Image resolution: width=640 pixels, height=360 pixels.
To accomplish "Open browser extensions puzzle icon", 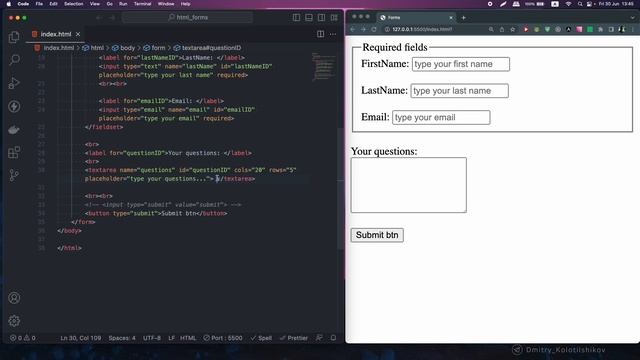I will click(600, 29).
